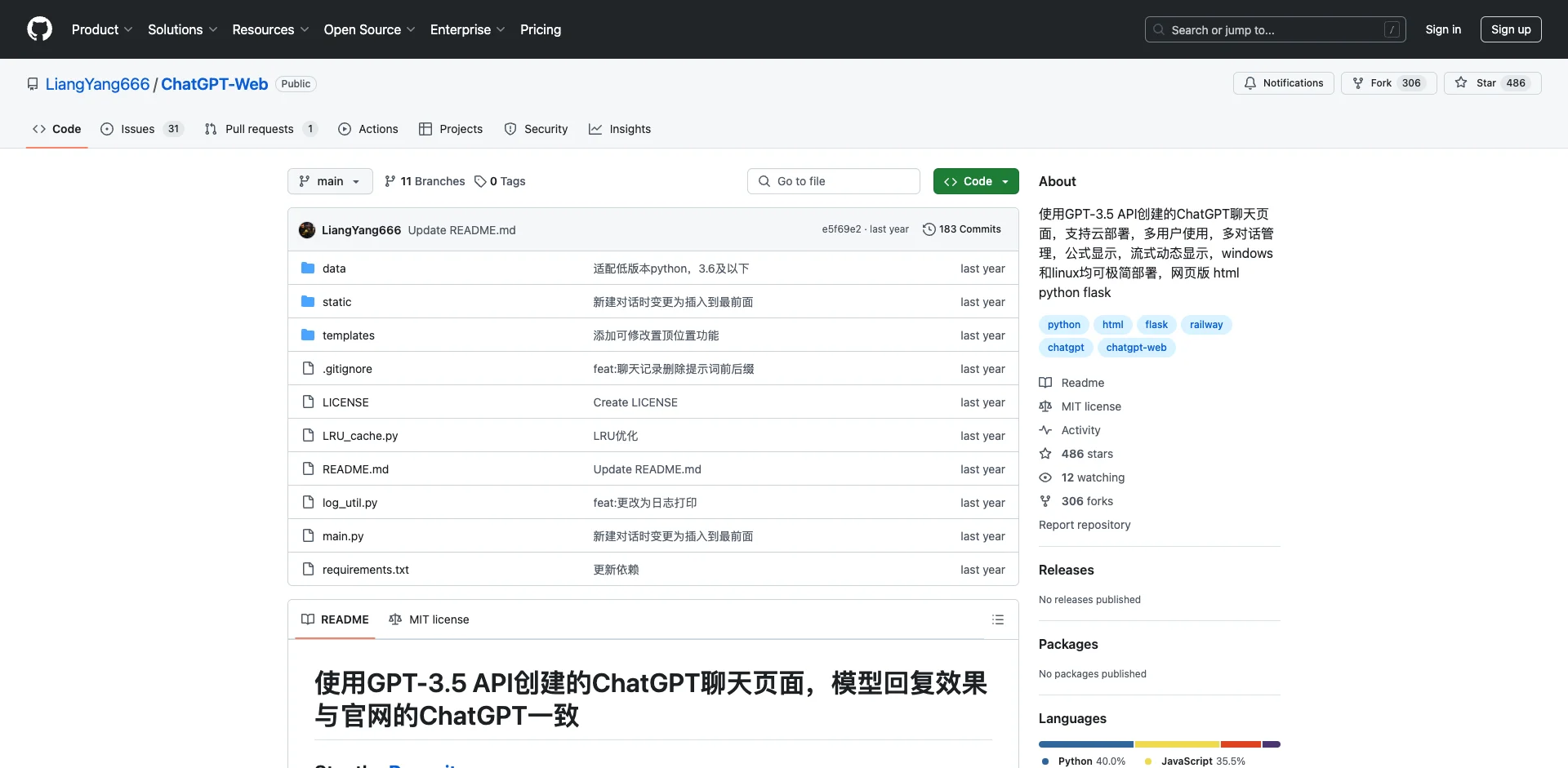
Task: Click the chatgpt-web topic tag
Action: [1136, 348]
